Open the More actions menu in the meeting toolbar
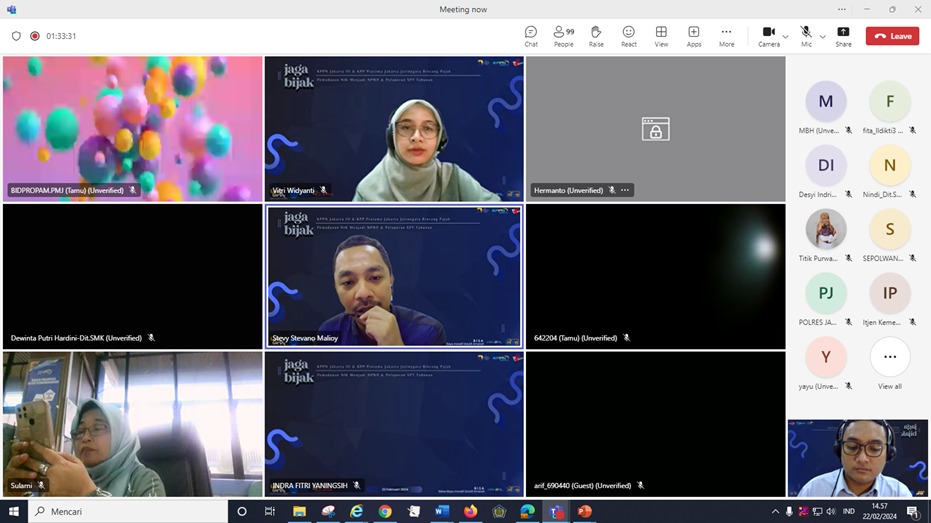 click(x=726, y=36)
